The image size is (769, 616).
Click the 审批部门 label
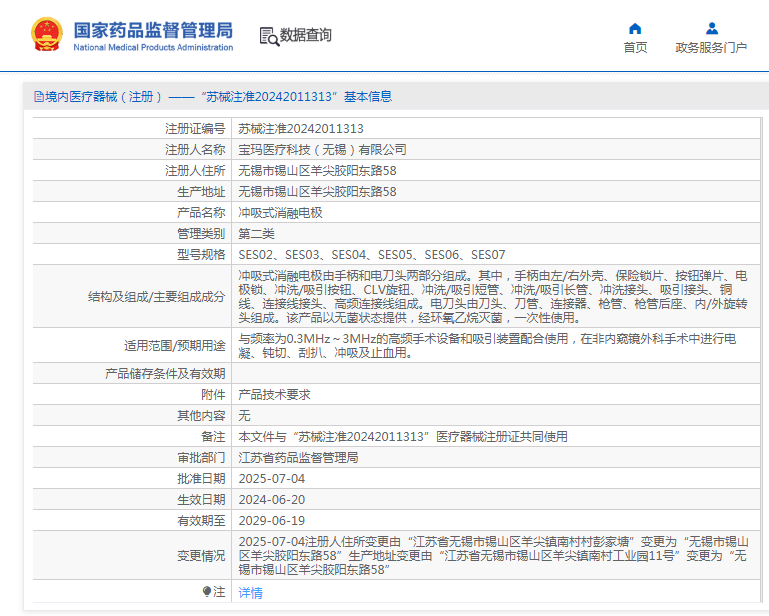pos(201,458)
